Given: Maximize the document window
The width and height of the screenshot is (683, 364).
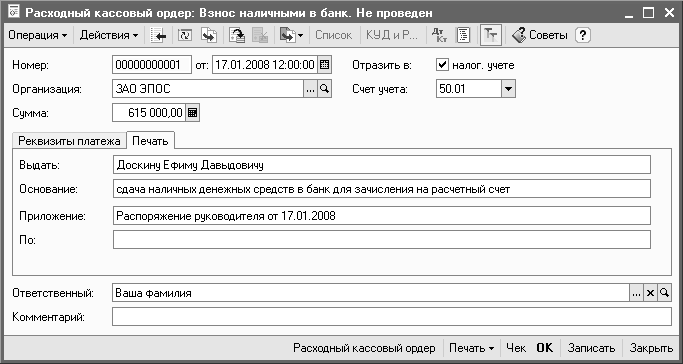Looking at the screenshot, I should point(649,13).
